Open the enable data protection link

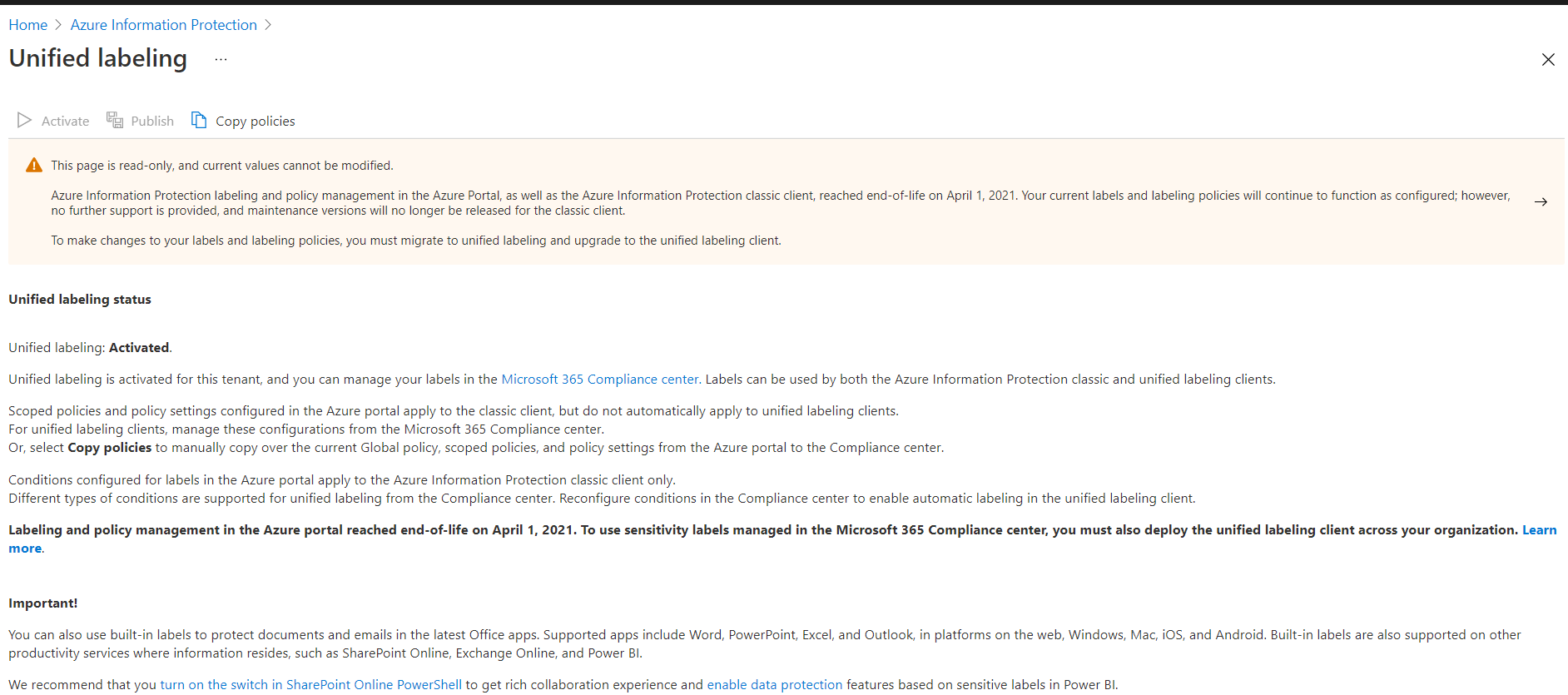pyautogui.click(x=774, y=685)
